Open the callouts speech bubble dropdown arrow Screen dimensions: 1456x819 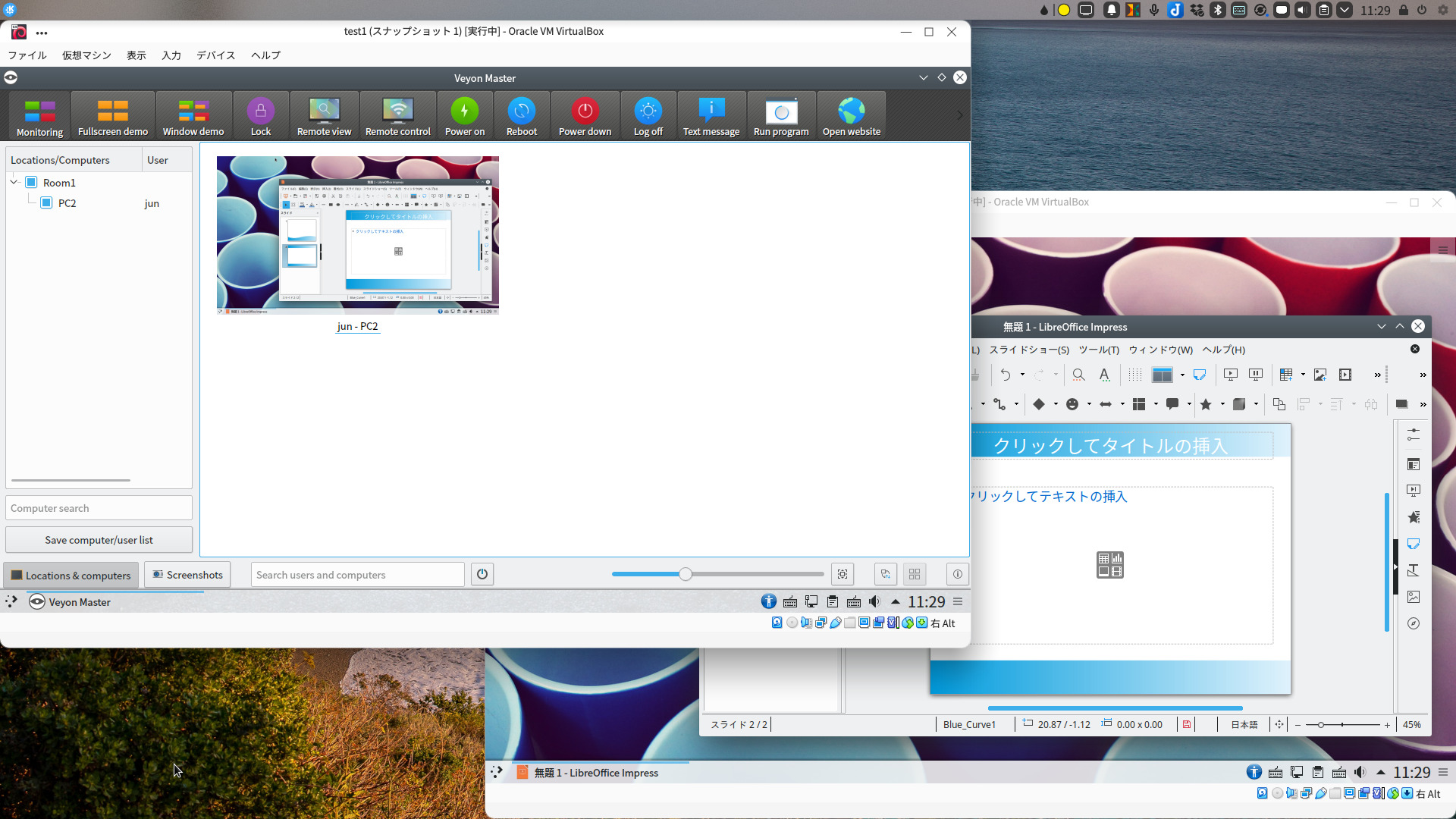(1189, 404)
